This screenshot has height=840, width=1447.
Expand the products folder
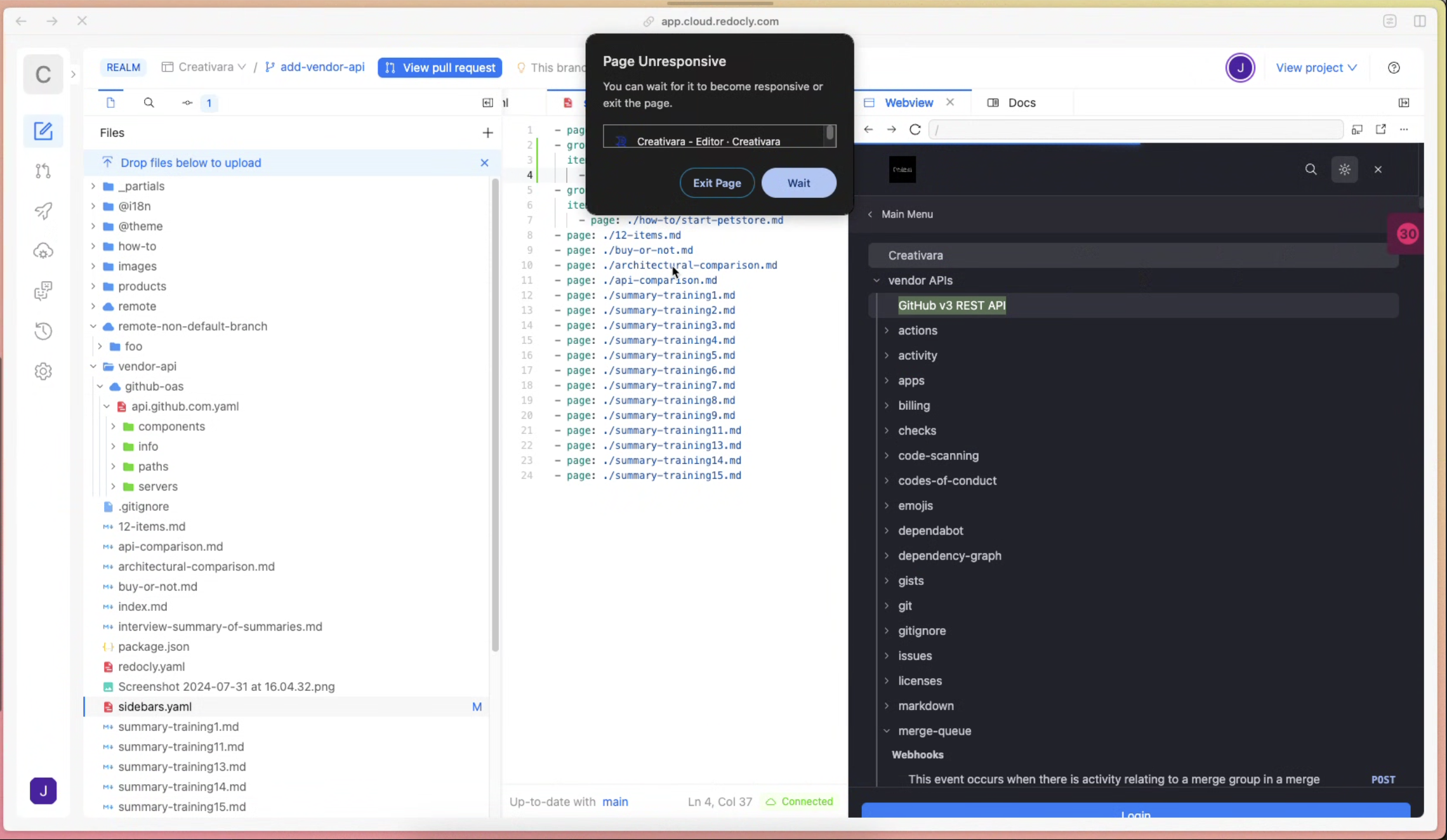pos(93,286)
